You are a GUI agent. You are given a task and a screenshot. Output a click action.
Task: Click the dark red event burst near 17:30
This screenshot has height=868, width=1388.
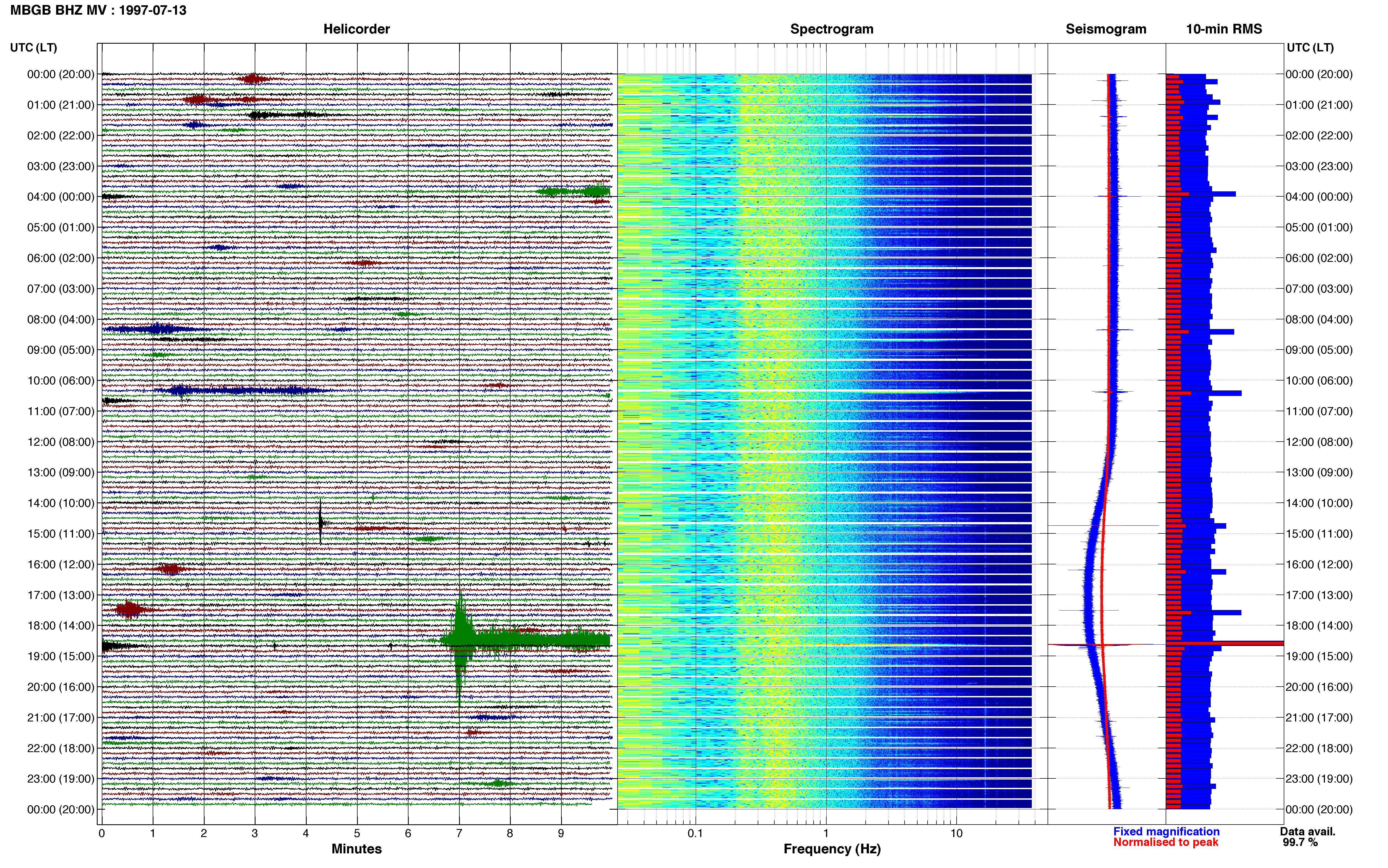click(130, 610)
